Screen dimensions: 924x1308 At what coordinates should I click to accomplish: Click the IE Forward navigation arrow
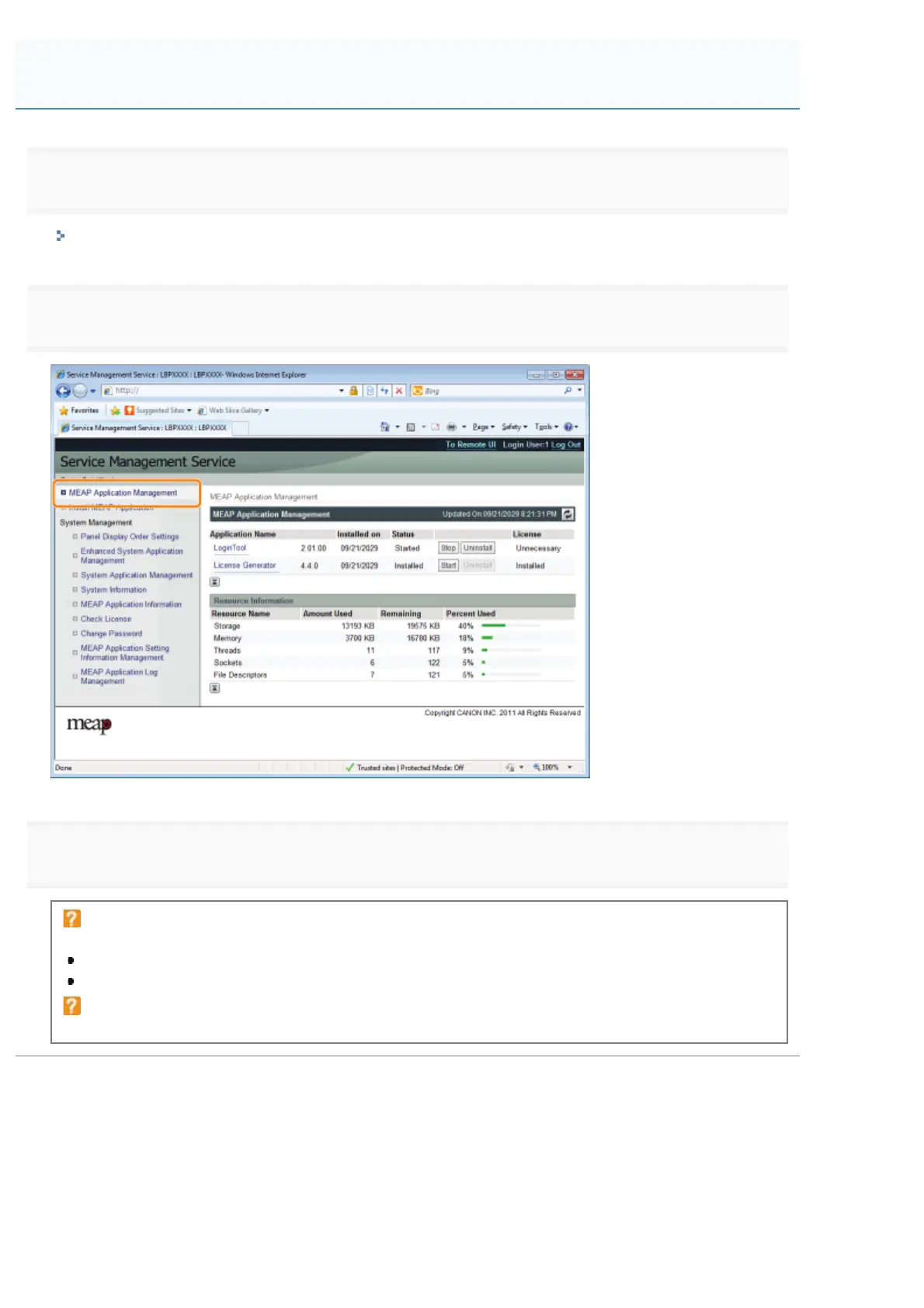pyautogui.click(x=79, y=391)
